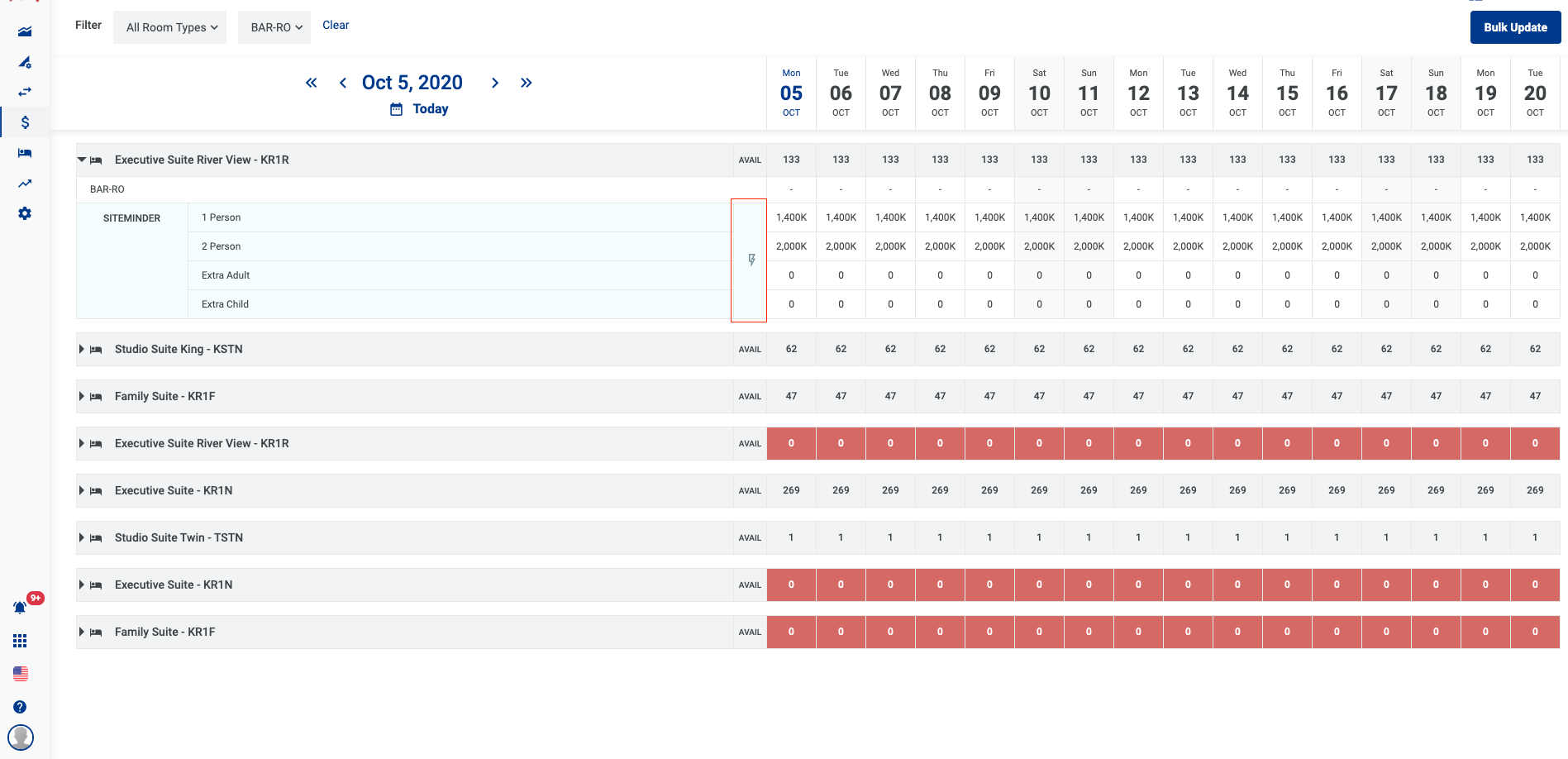Image resolution: width=1568 pixels, height=759 pixels.
Task: Skip back with double left chevron
Action: coord(312,83)
